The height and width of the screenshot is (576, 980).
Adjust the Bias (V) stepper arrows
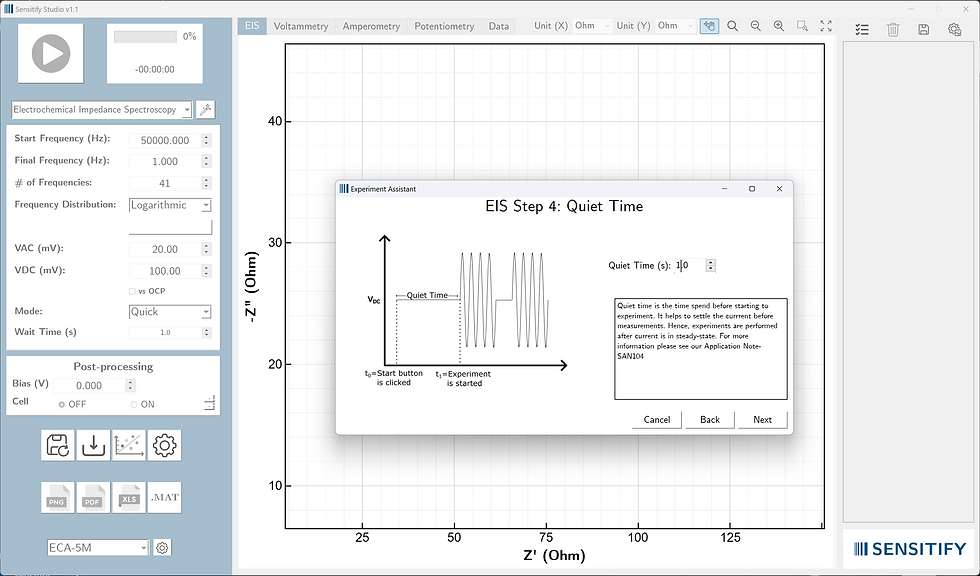click(130, 385)
